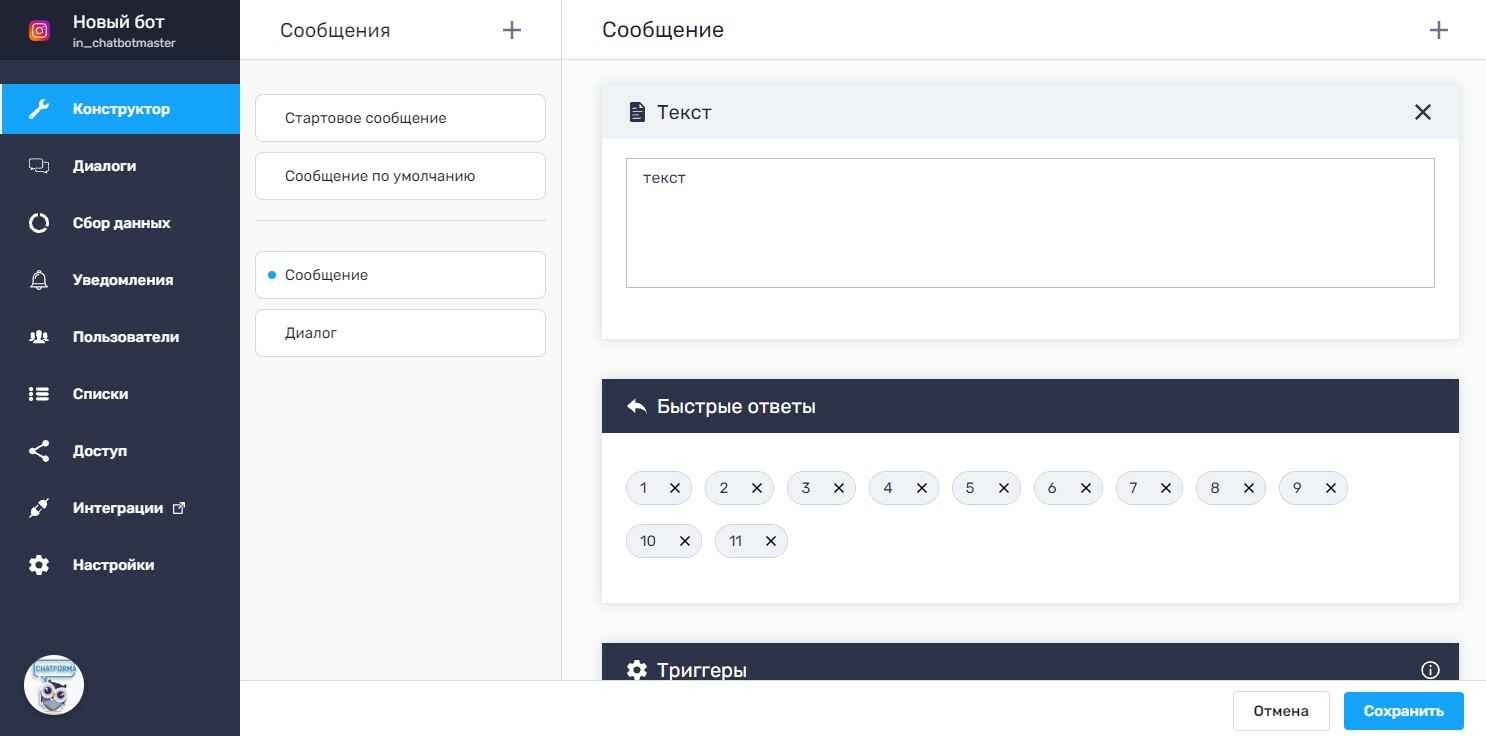Open Уведомления in sidebar
The image size is (1486, 736).
pos(122,280)
